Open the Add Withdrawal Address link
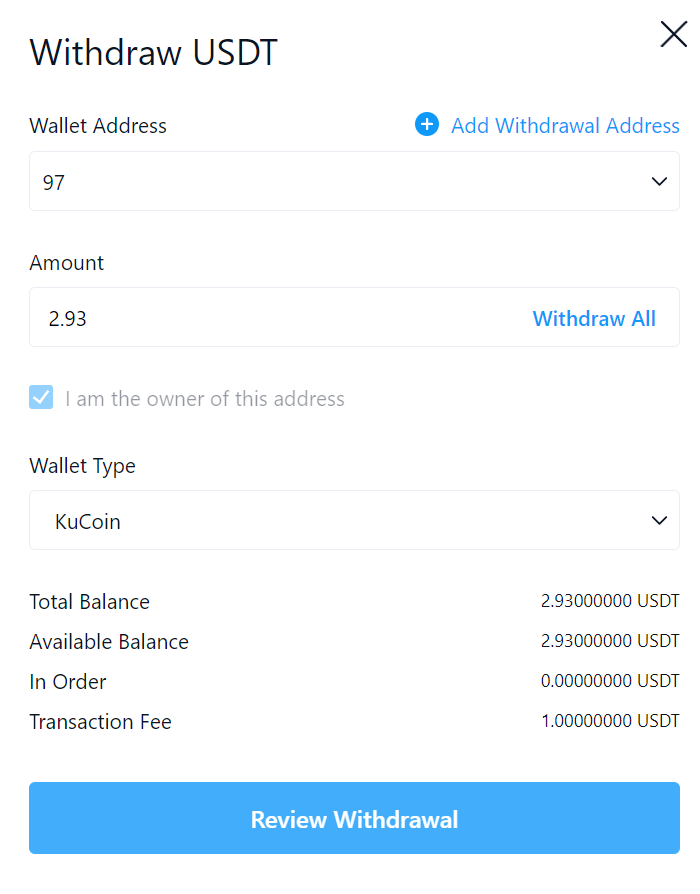This screenshot has height=894, width=700. (x=565, y=126)
